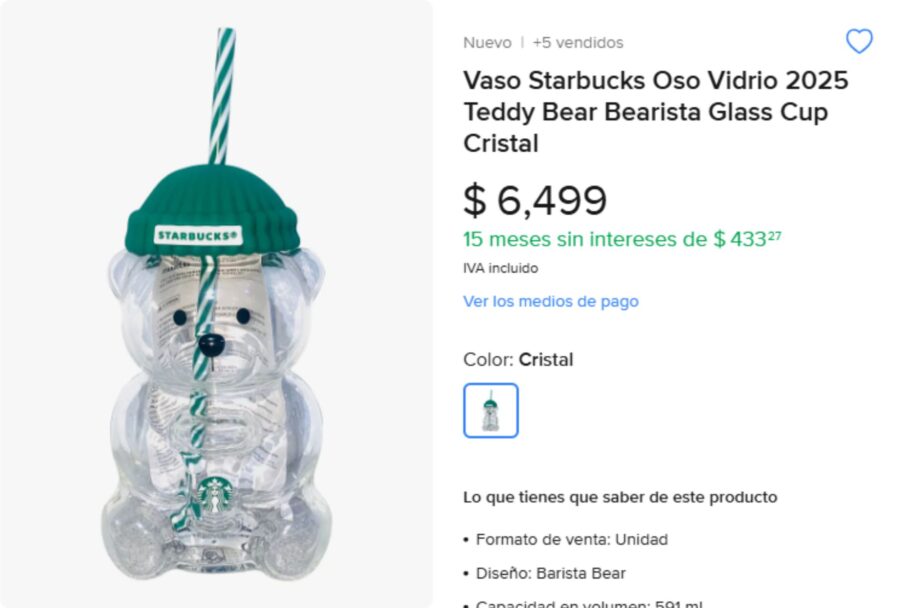
Task: Click the product title text
Action: click(655, 111)
